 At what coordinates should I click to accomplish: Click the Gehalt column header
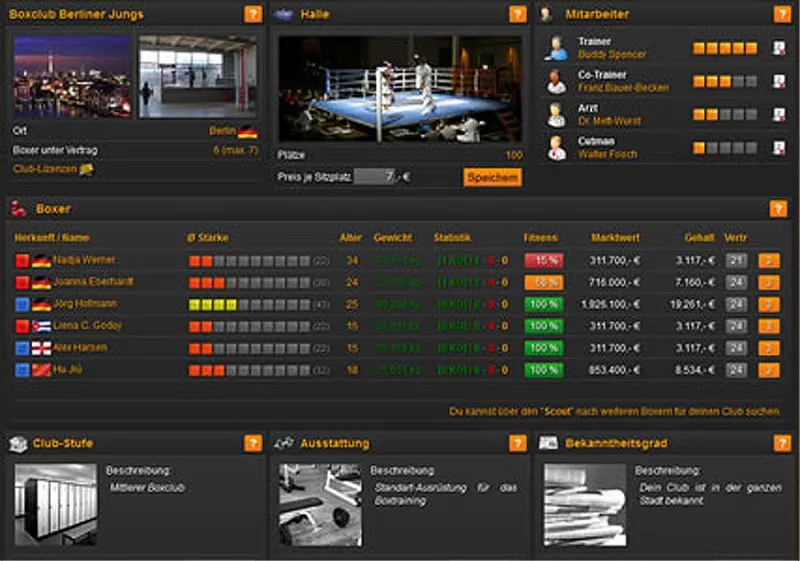[699, 237]
